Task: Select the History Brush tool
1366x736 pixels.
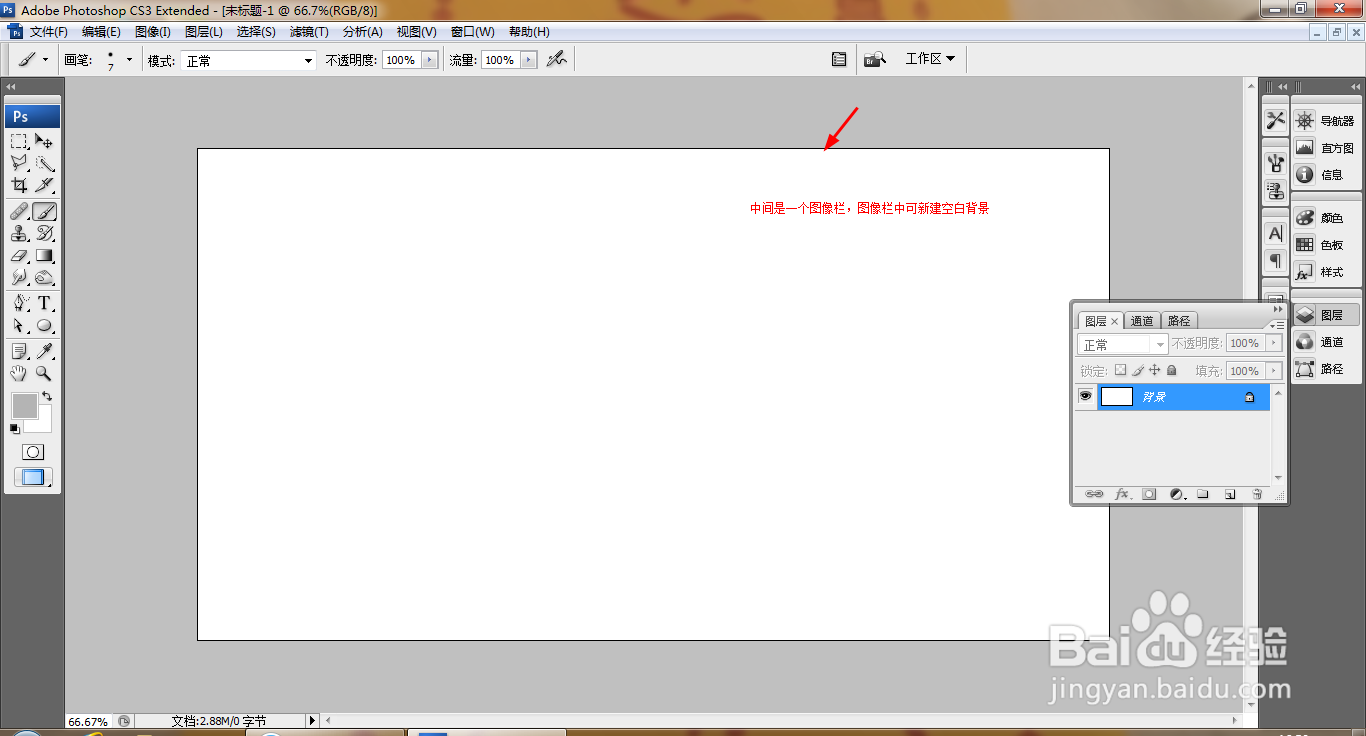Action: coord(44,234)
